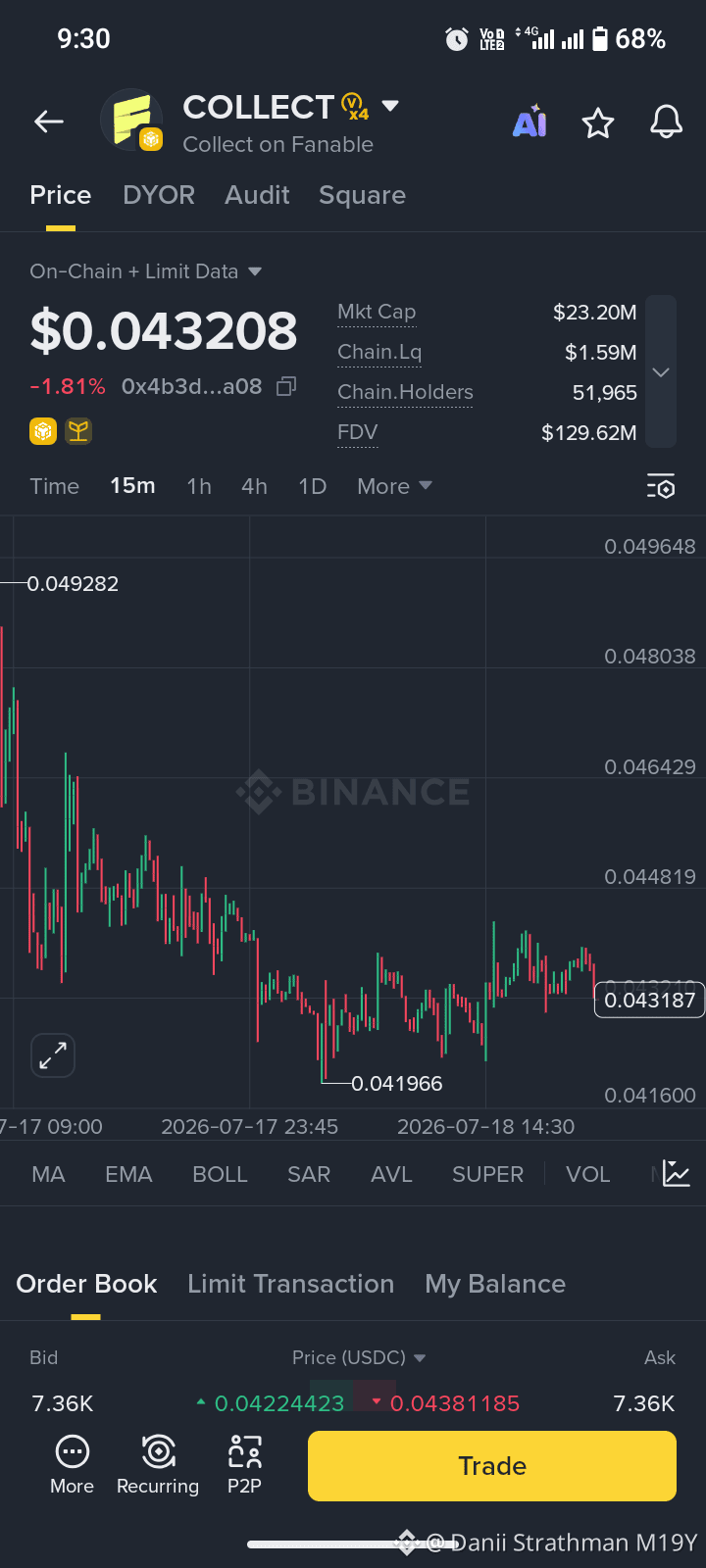
Task: Open the More timeframes dropdown
Action: (394, 486)
